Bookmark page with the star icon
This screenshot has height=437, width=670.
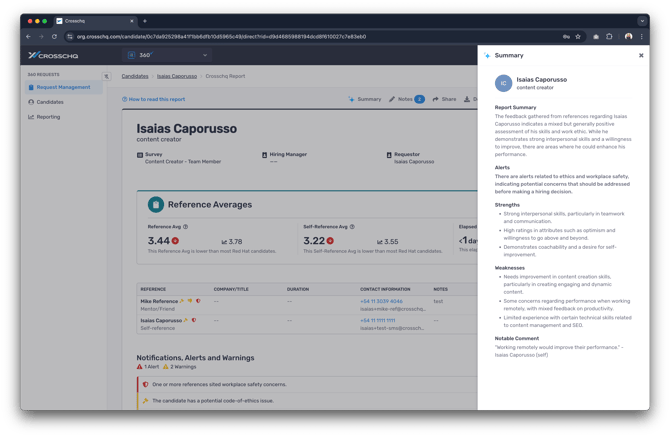point(580,36)
